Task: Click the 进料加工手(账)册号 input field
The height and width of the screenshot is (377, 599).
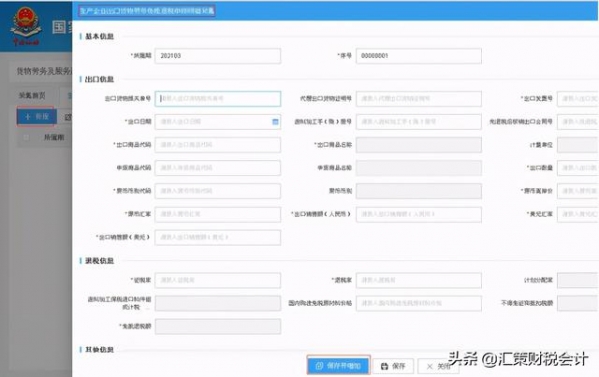Action: 419,122
